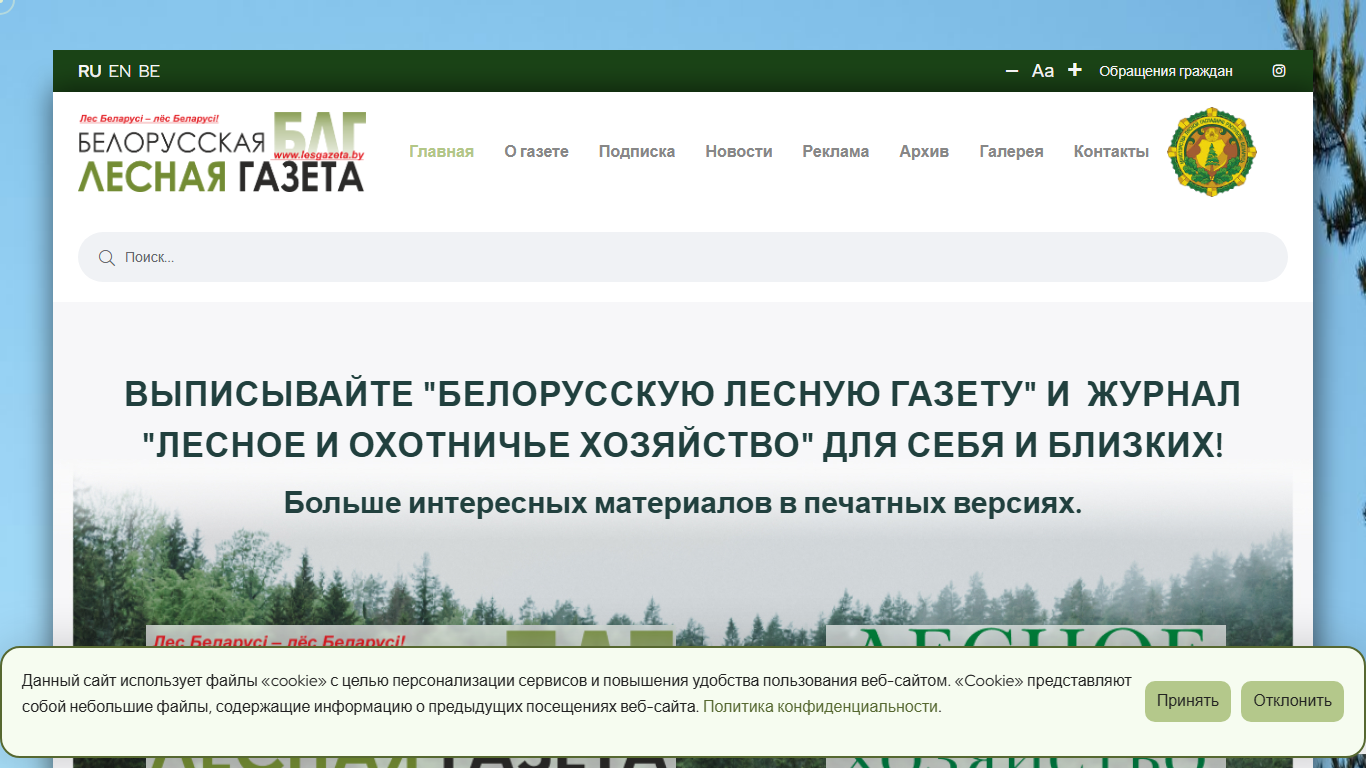Click the Белорусская Лесная Газета logo
Image resolution: width=1366 pixels, height=768 pixels.
pos(222,152)
